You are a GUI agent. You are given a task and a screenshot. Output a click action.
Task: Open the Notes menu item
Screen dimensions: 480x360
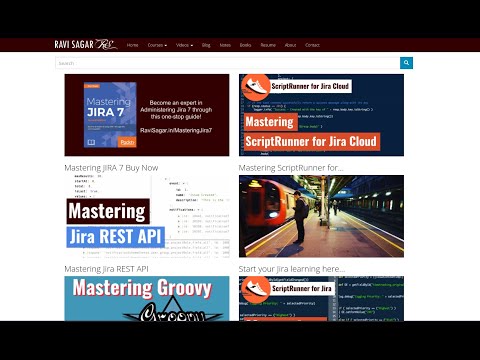(225, 45)
